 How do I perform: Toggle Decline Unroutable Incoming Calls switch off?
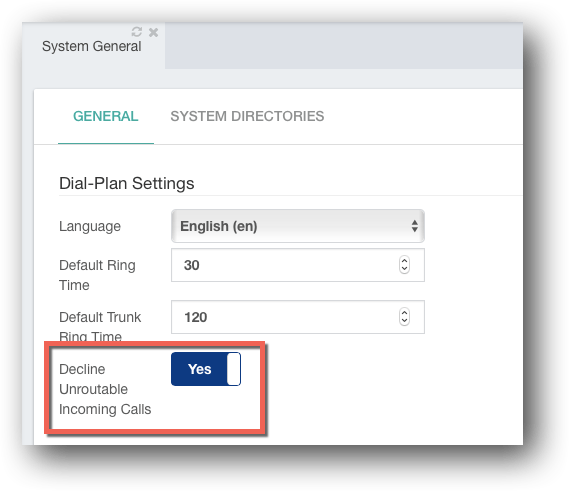coord(206,369)
